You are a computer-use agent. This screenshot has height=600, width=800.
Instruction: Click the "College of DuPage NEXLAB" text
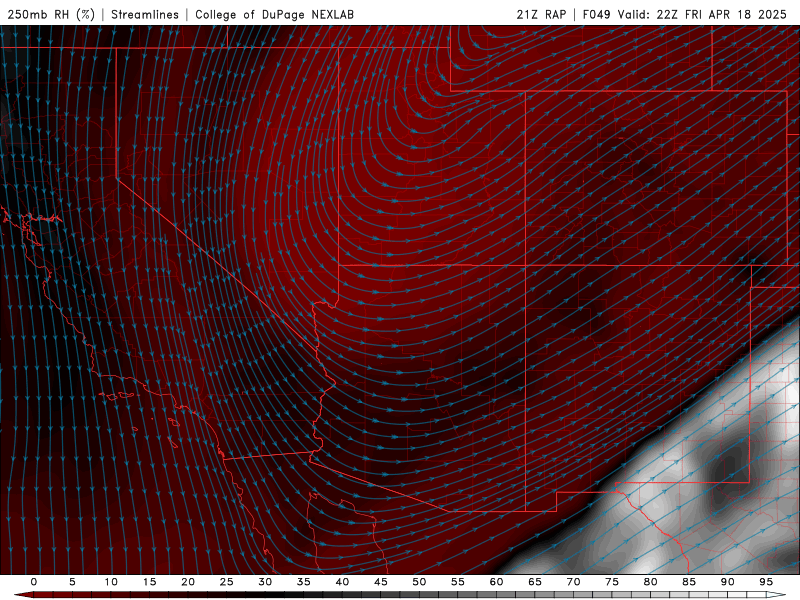(x=274, y=14)
